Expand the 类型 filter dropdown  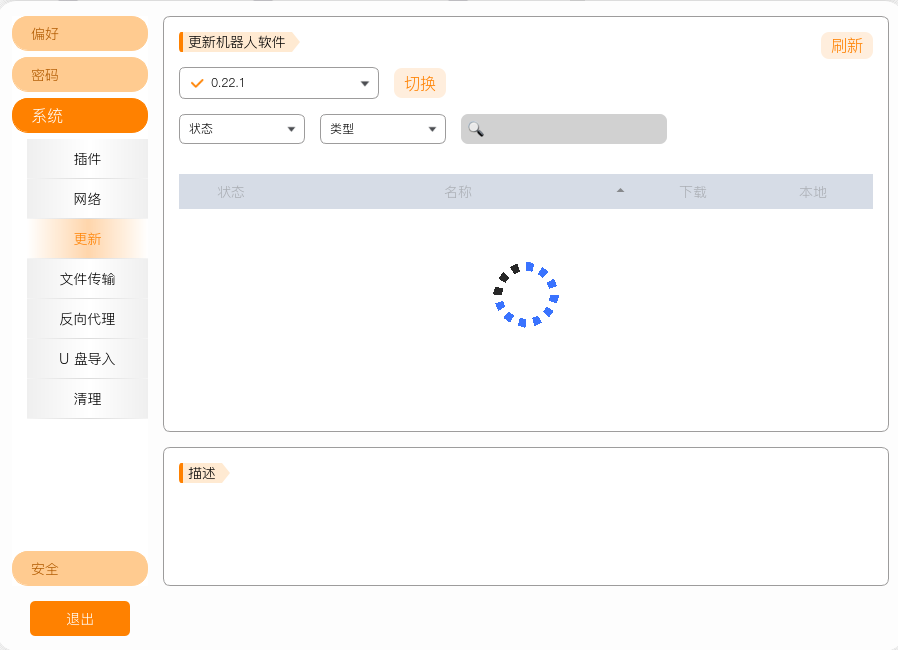pyautogui.click(x=383, y=129)
